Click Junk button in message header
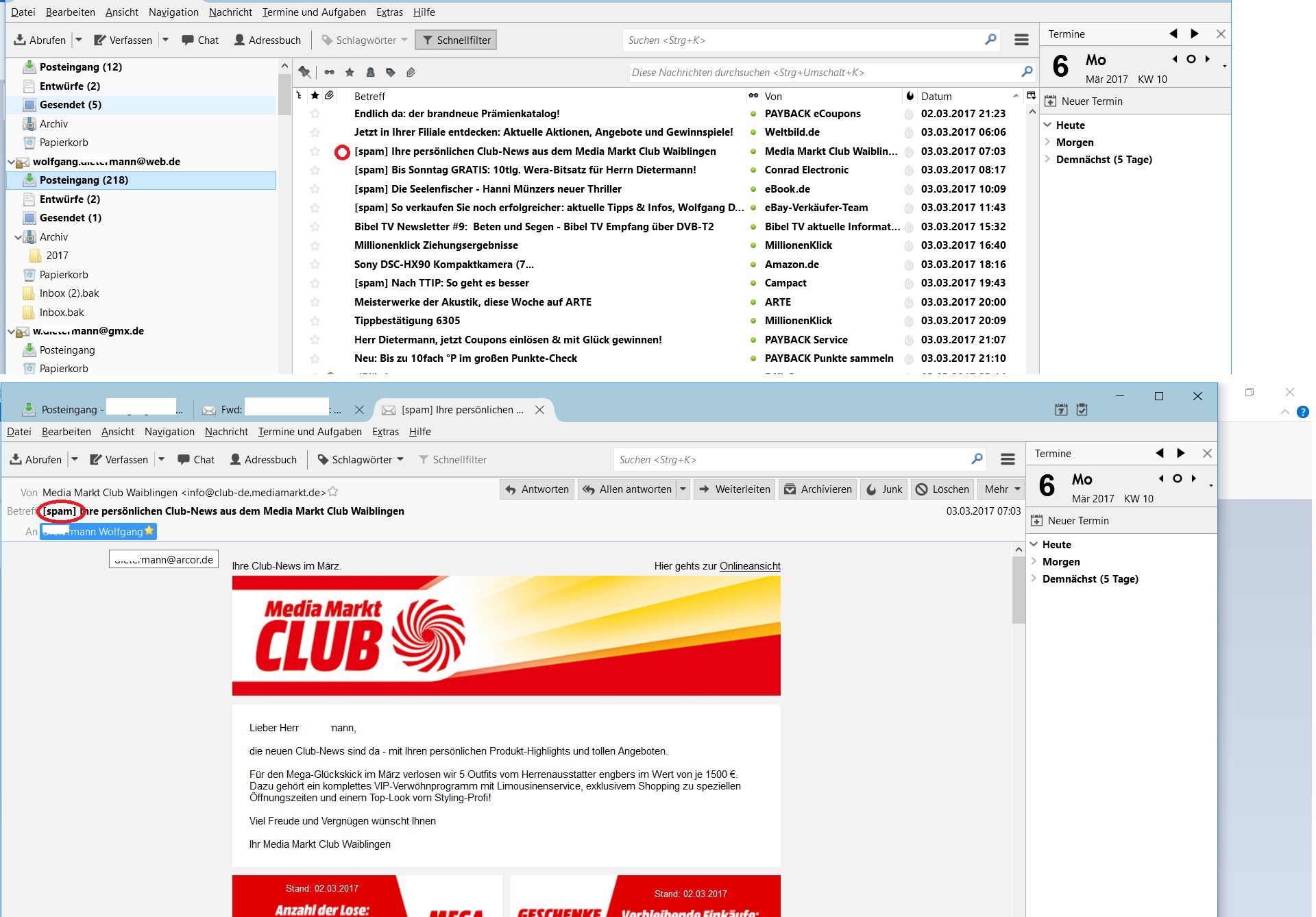This screenshot has height=917, width=1316. pyautogui.click(x=884, y=489)
